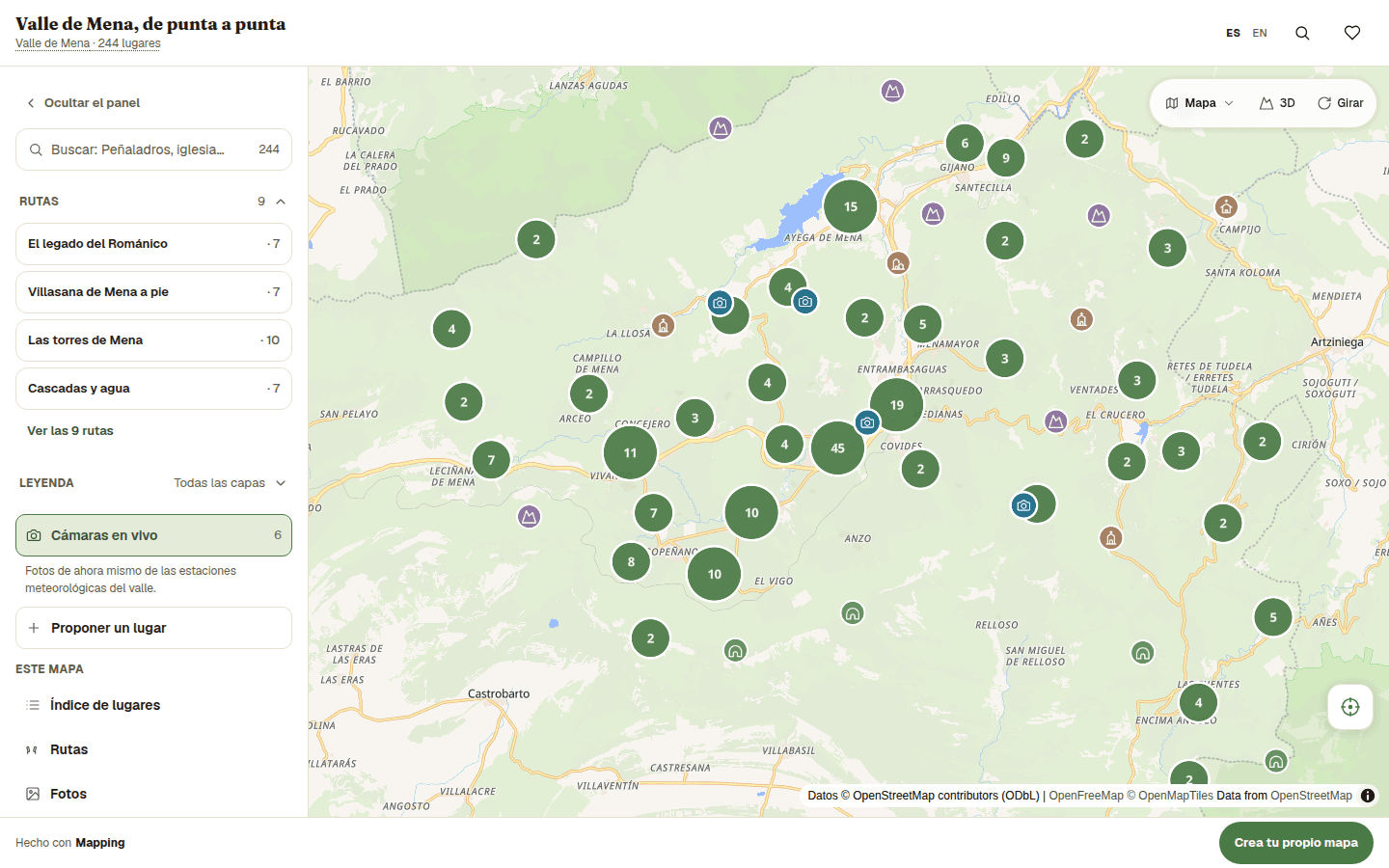Image resolution: width=1389 pixels, height=868 pixels.
Task: Toggle 3D terrain view
Action: pyautogui.click(x=1277, y=103)
